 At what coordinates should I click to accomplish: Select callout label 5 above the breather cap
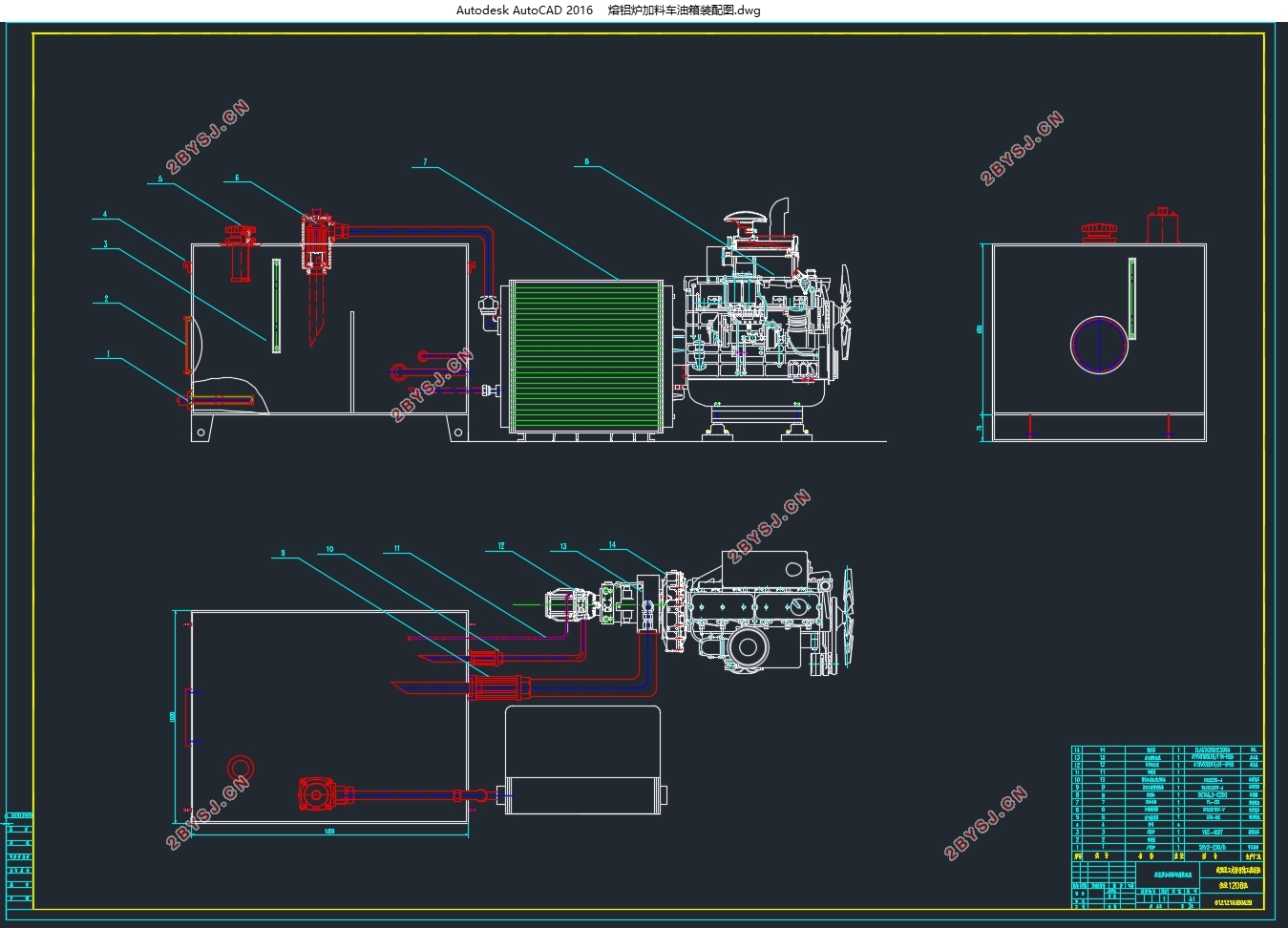[x=160, y=179]
